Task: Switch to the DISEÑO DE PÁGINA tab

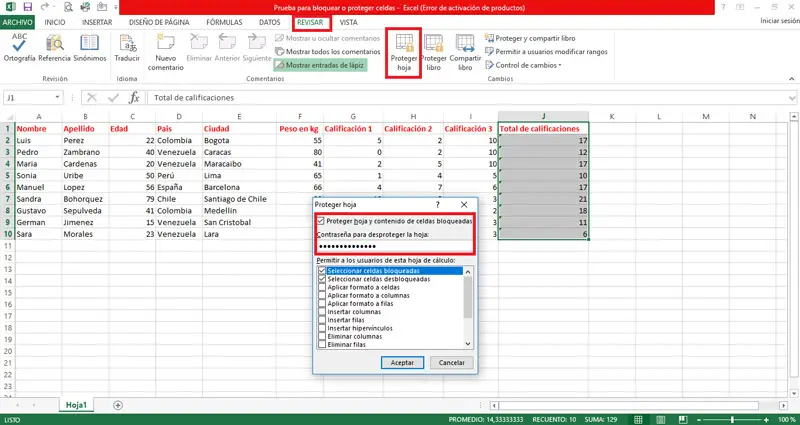Action: coord(159,22)
